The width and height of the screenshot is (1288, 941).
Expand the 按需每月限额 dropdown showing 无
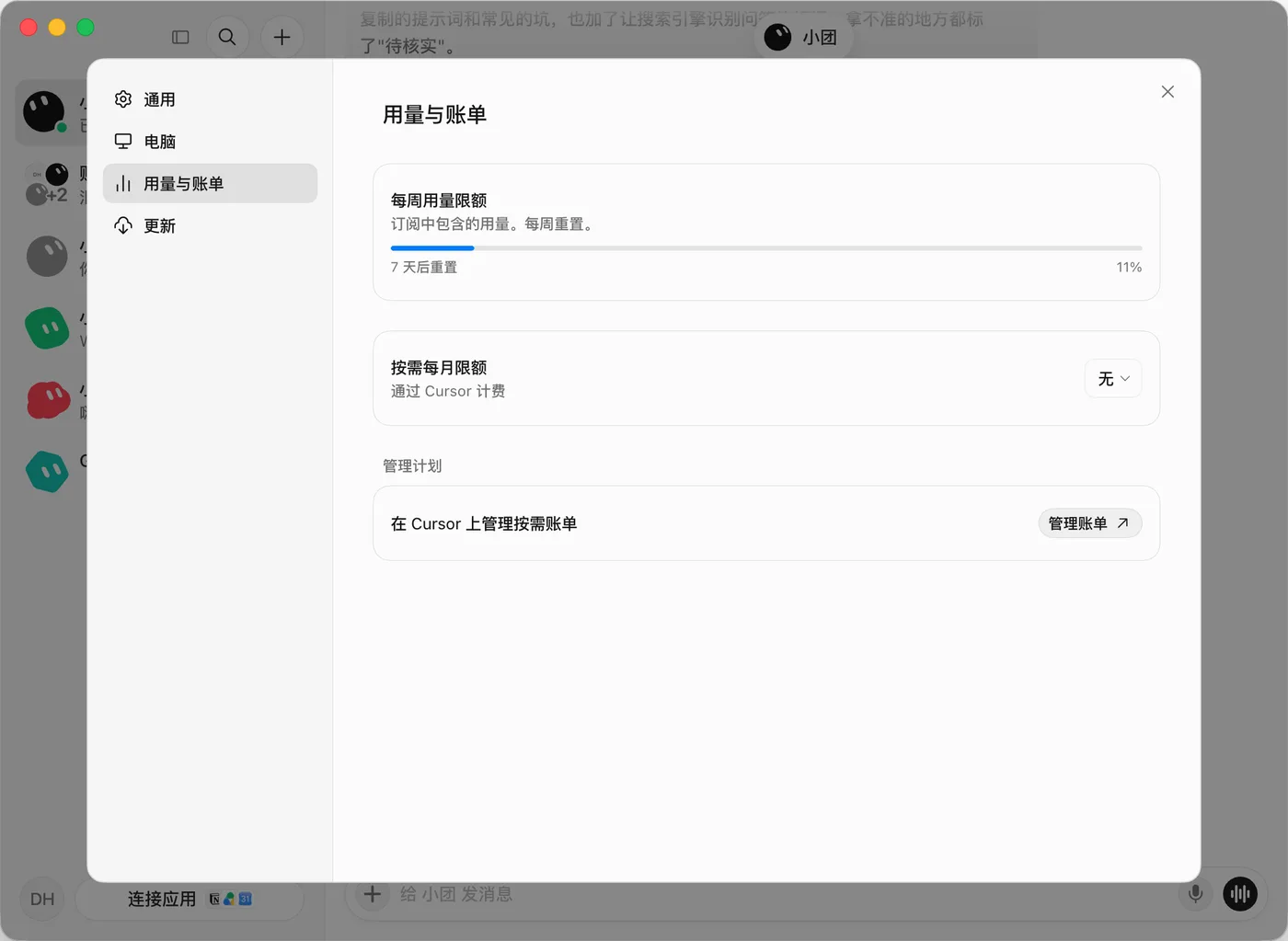(1113, 379)
